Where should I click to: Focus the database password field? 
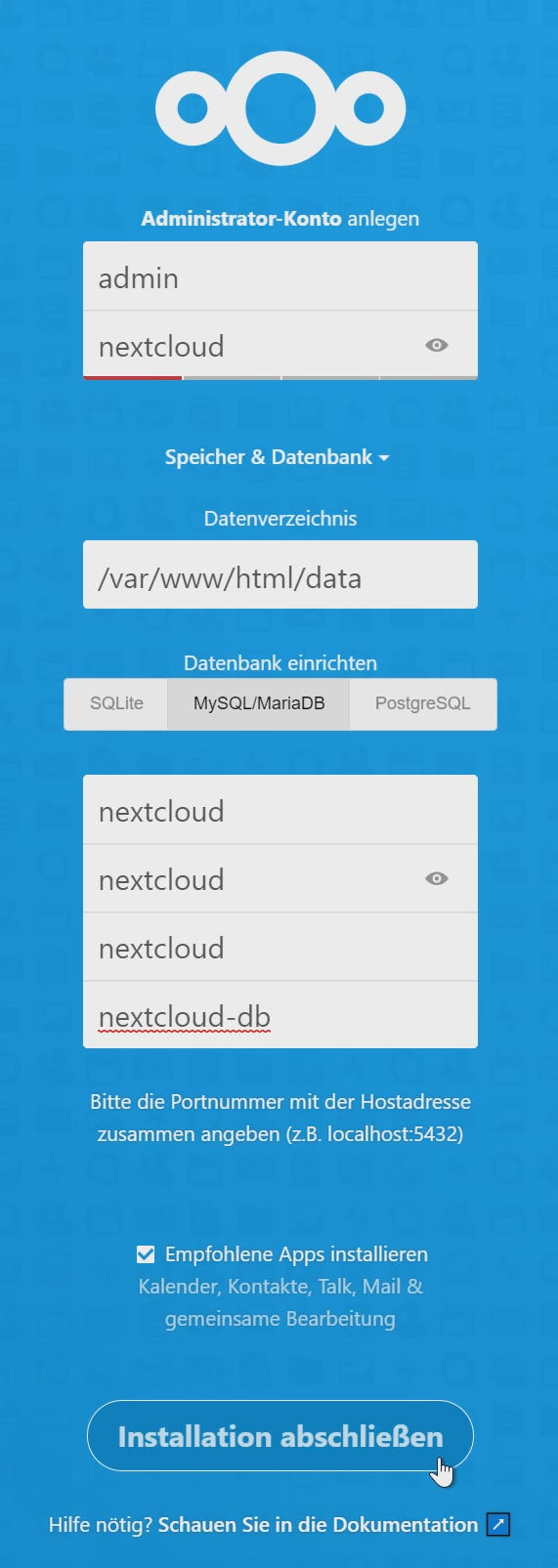[280, 878]
